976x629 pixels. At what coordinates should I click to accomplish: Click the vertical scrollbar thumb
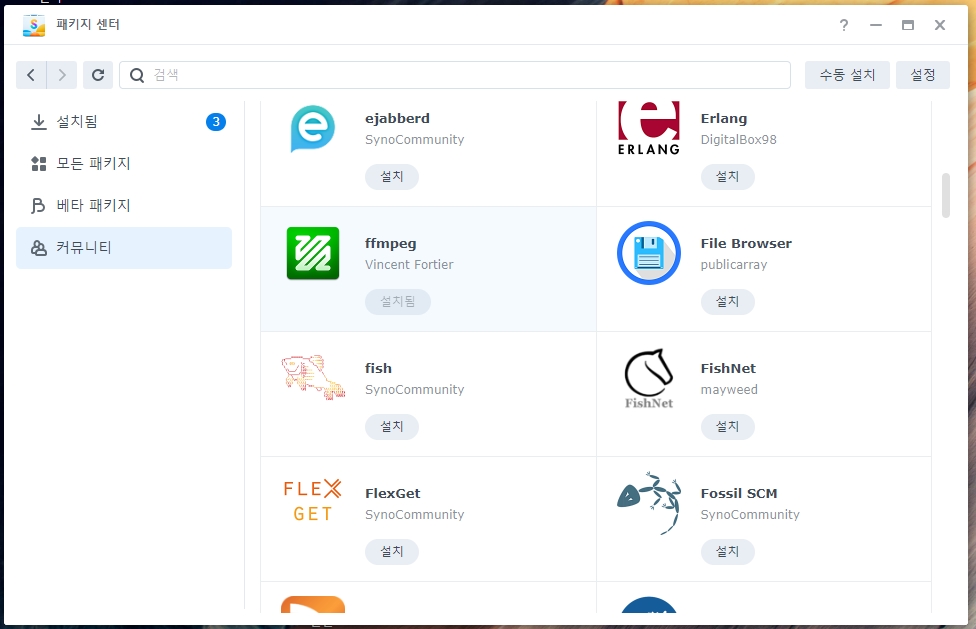click(946, 195)
